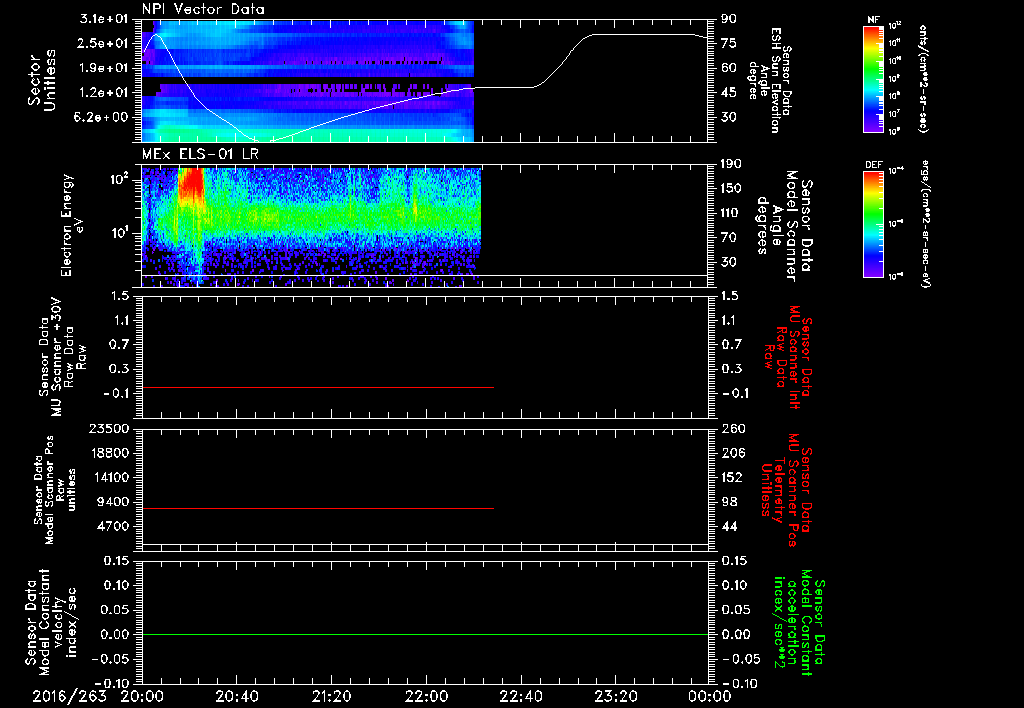The width and height of the screenshot is (1024, 708).
Task: Click the "23500" scanner position tick
Action: pos(108,429)
